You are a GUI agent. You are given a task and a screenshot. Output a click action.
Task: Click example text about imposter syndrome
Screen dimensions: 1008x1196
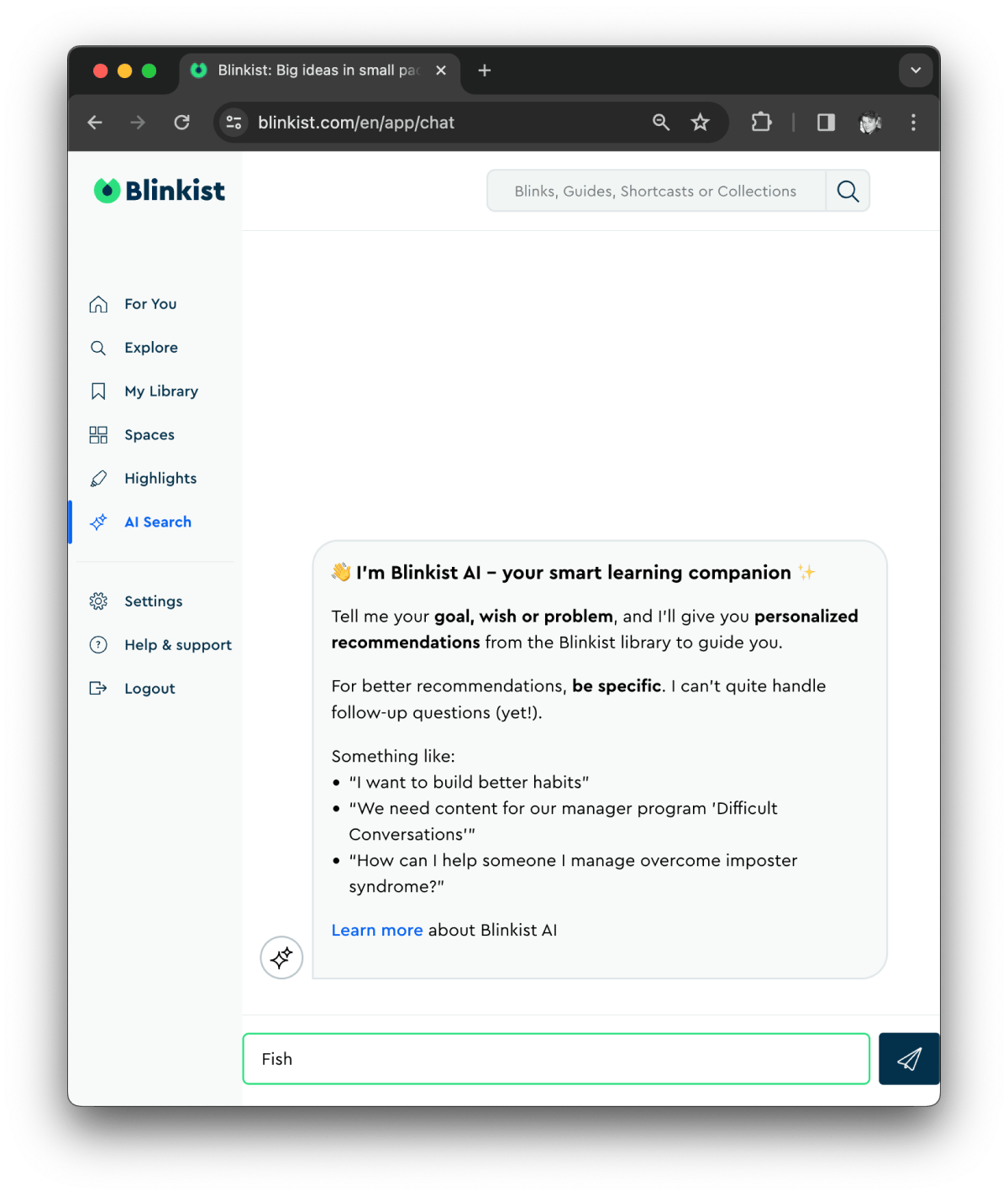pos(573,873)
